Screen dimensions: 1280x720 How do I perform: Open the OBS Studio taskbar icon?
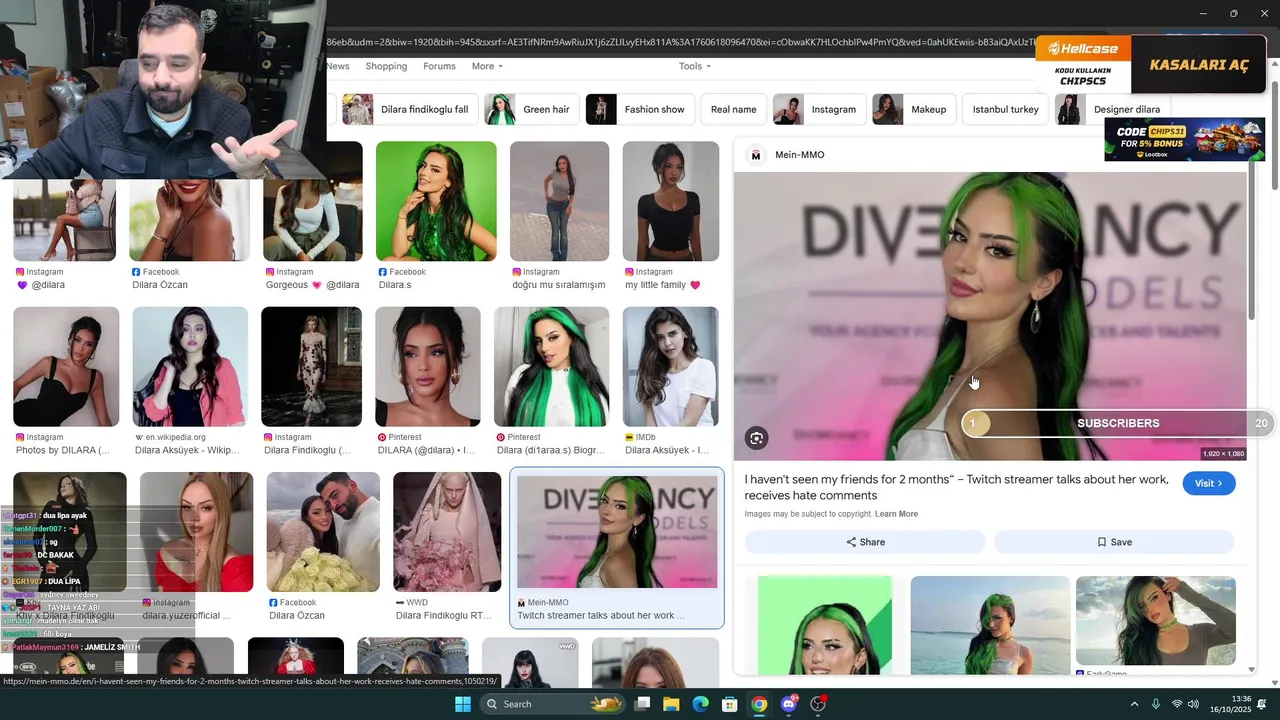[x=818, y=704]
